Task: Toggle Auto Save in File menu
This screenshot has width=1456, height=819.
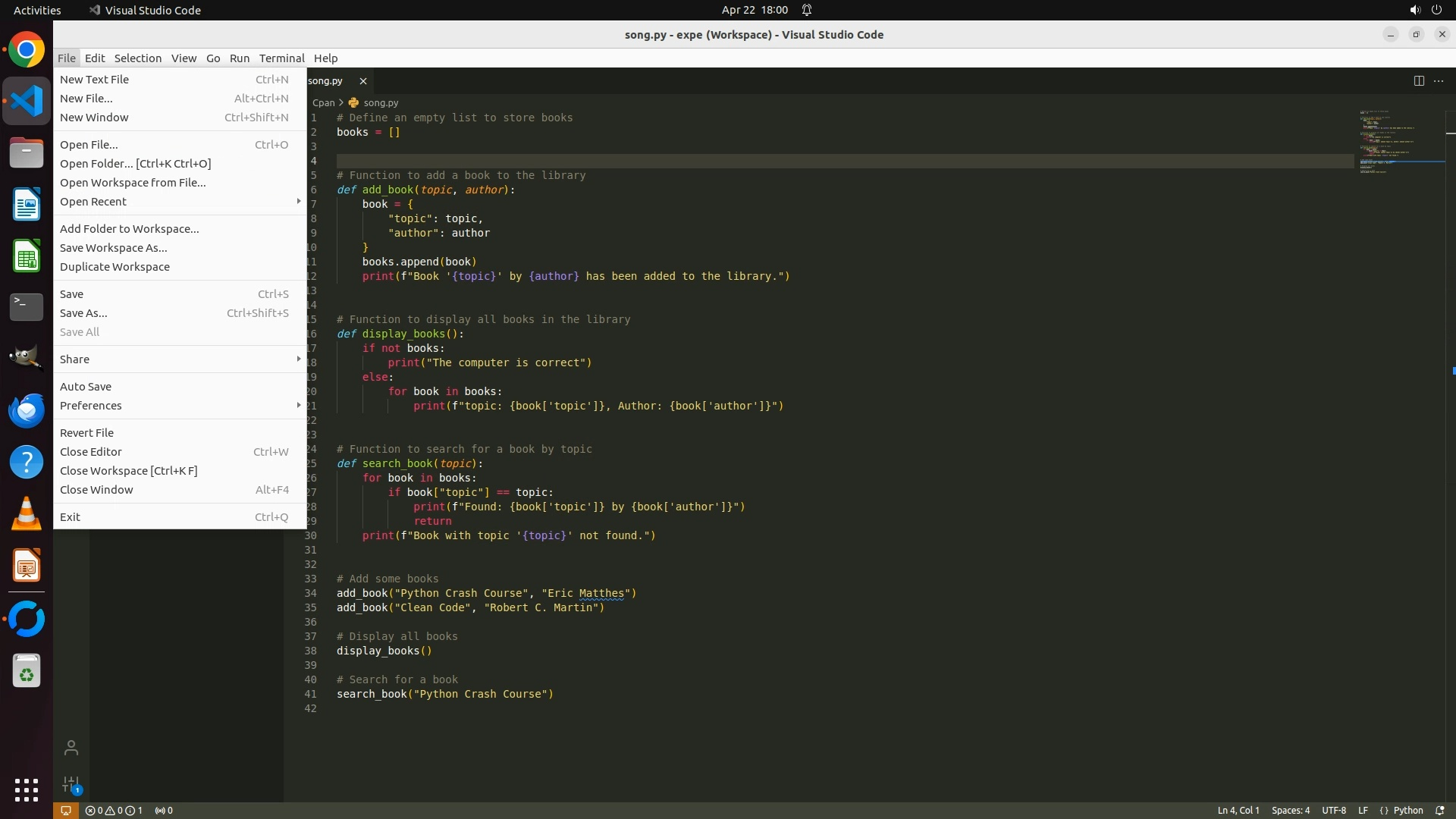Action: click(86, 386)
